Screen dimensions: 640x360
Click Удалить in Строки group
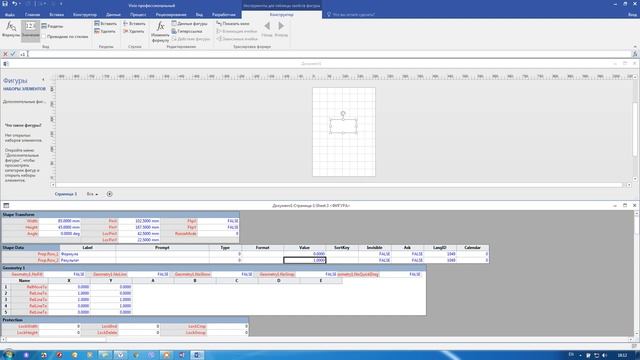[134, 31]
